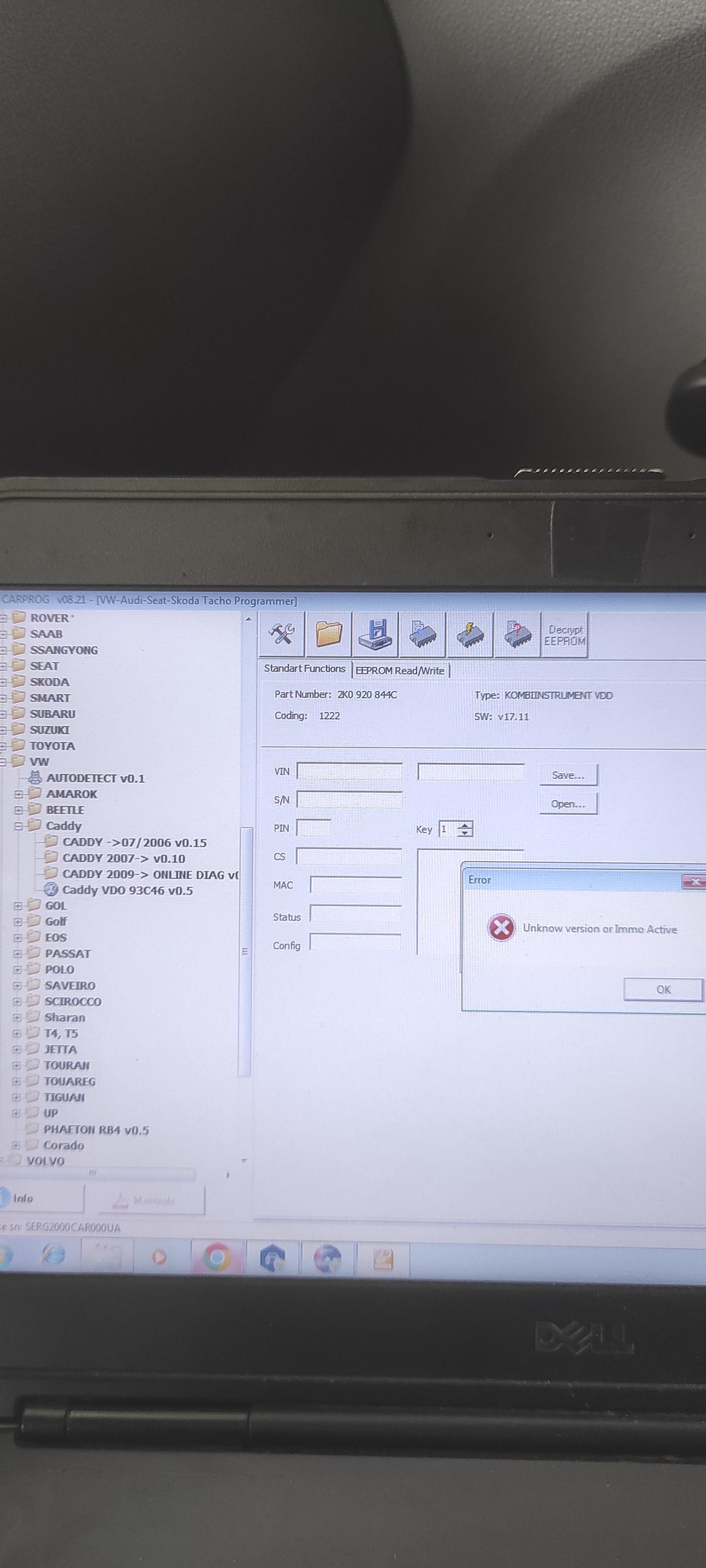Select the VOLVO folder in tree
The width and height of the screenshot is (706, 1568).
45,1161
